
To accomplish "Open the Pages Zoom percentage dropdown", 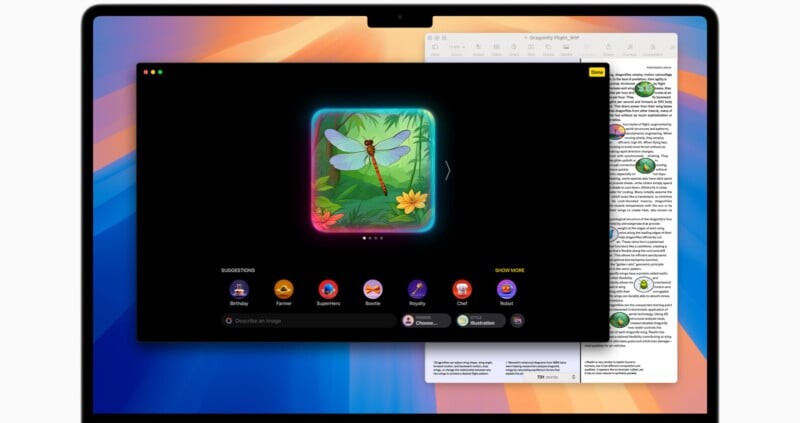I will tap(455, 47).
